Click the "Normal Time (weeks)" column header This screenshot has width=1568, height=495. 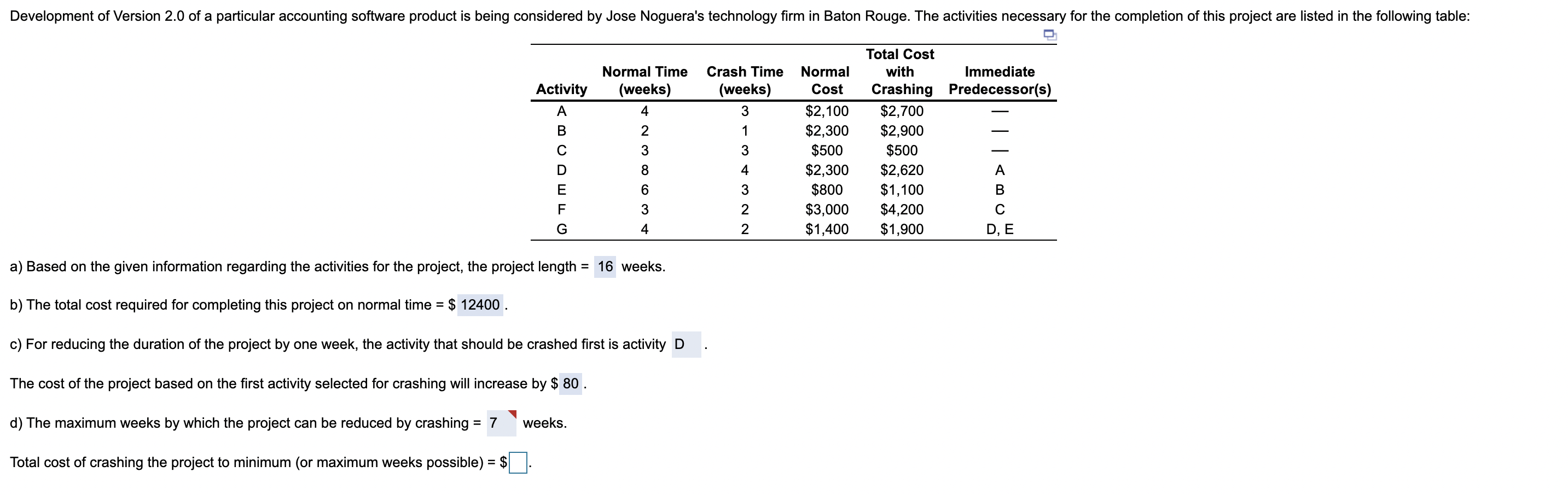(x=645, y=80)
